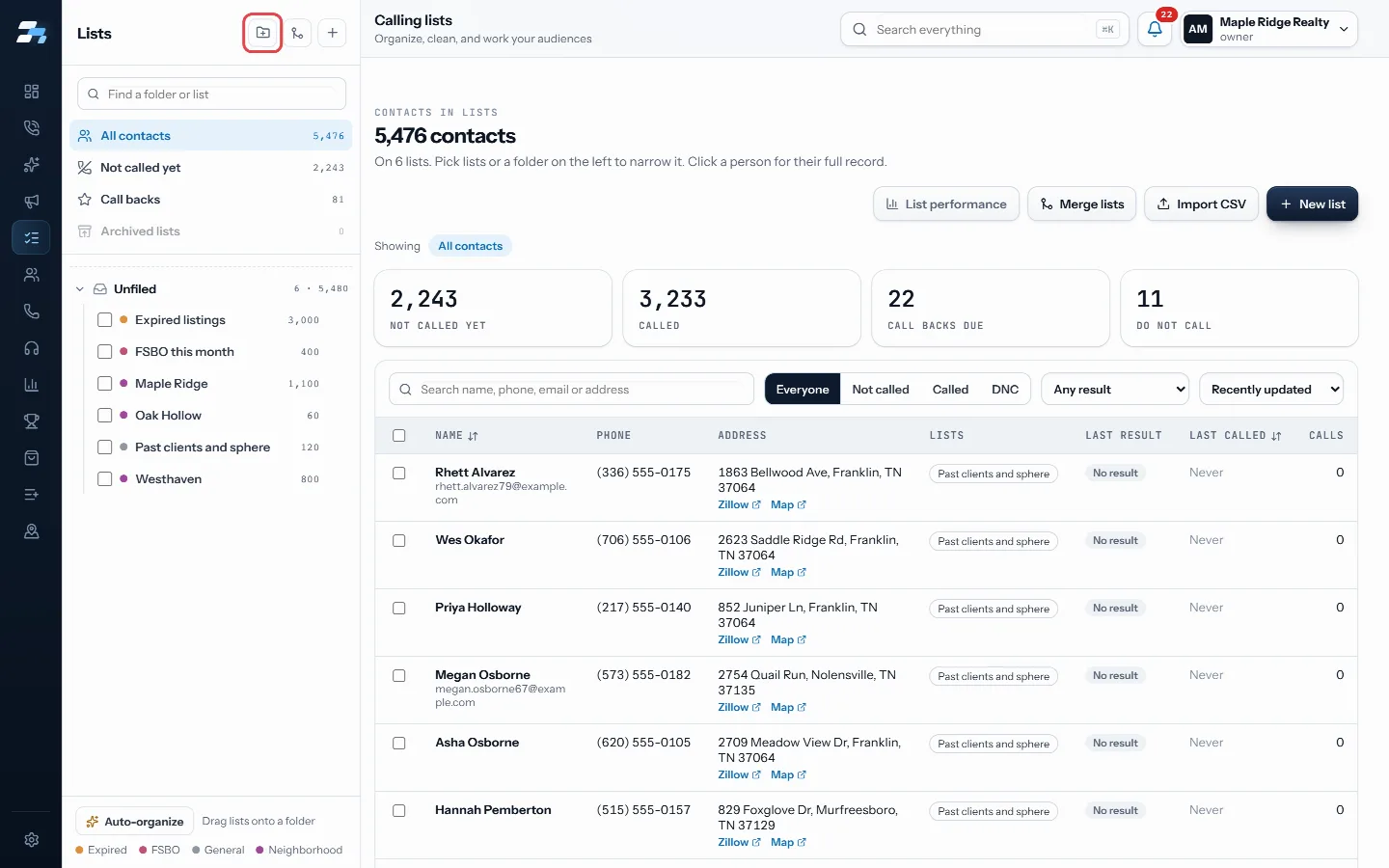1389x868 pixels.
Task: Click the merge icon beside new folder
Action: (297, 33)
